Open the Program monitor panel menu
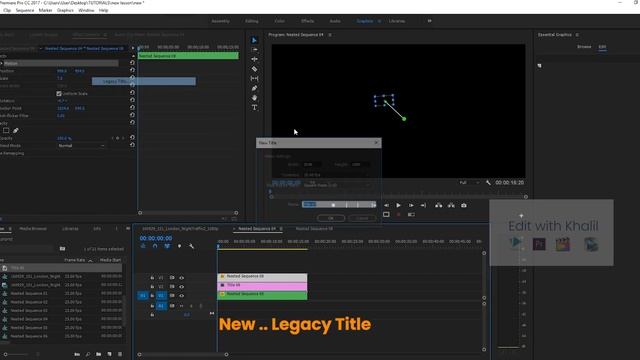This screenshot has width=640, height=360. (x=330, y=35)
